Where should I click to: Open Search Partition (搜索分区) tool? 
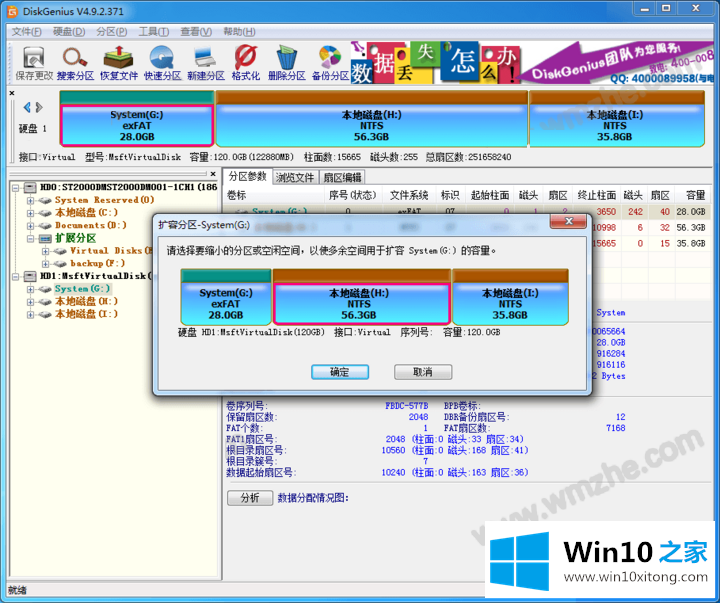(75, 63)
